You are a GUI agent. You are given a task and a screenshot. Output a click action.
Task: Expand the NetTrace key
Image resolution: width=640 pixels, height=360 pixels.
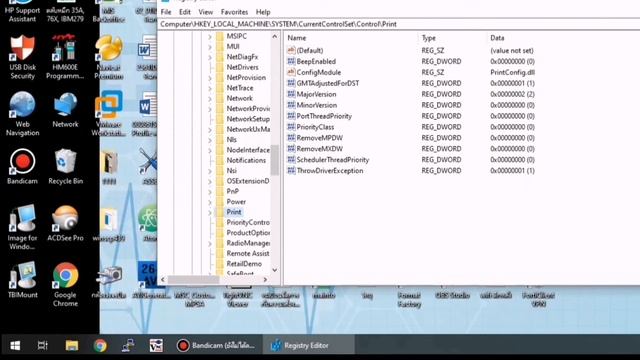click(210, 88)
